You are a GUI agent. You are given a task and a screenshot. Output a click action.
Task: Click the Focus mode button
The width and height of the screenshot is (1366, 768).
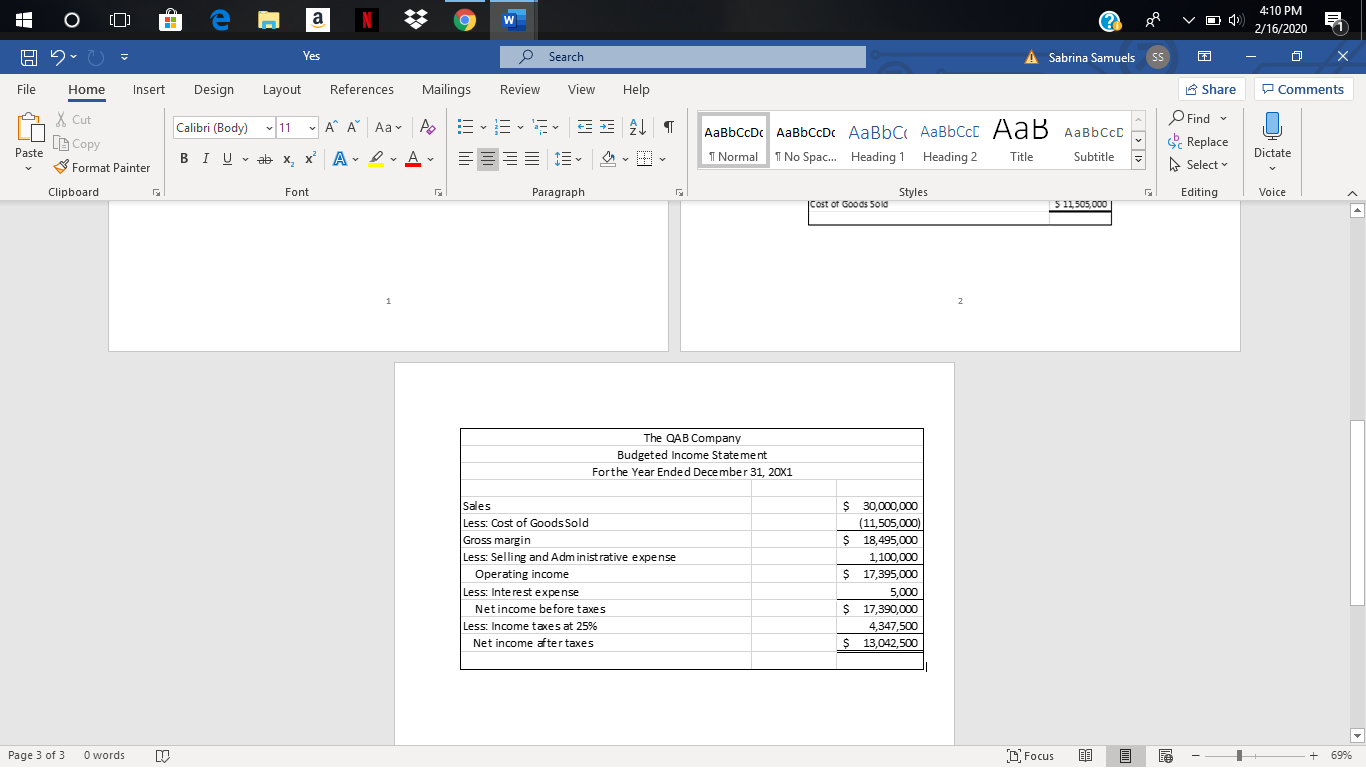pos(1032,756)
